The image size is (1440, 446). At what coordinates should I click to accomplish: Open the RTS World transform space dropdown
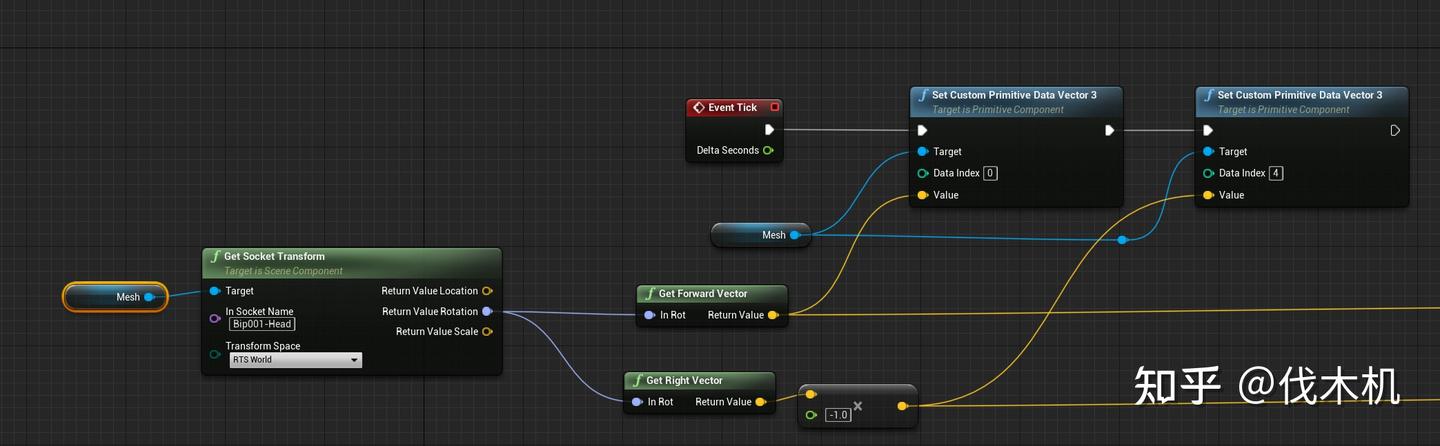(x=295, y=360)
